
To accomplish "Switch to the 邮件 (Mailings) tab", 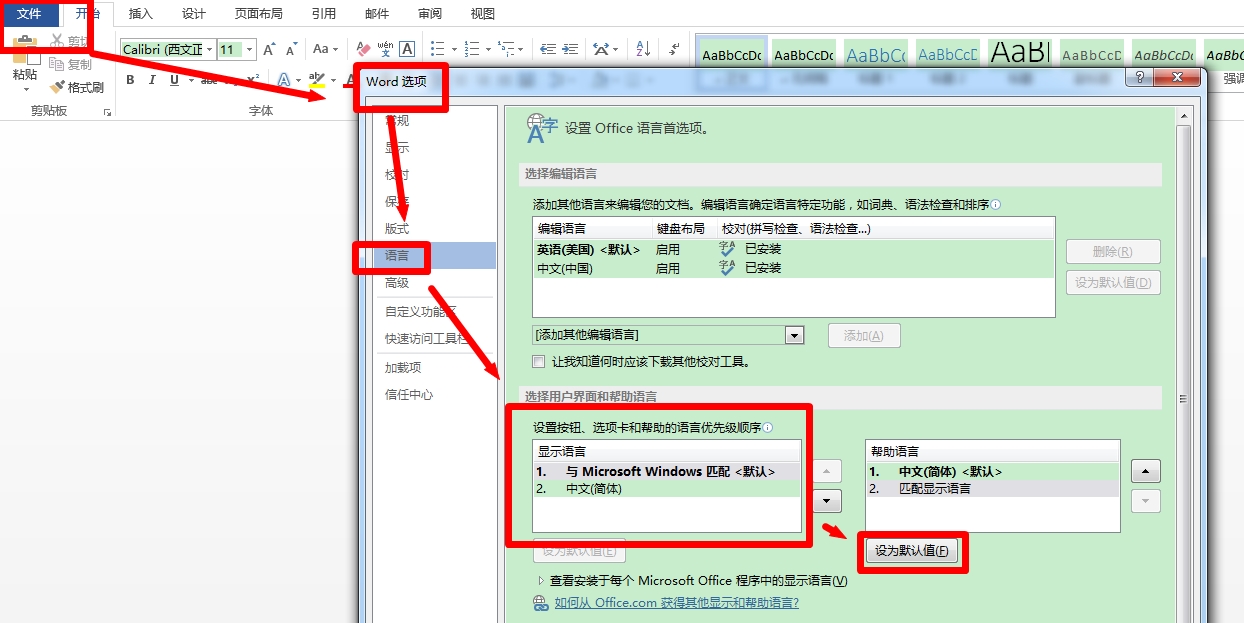I will pos(377,14).
